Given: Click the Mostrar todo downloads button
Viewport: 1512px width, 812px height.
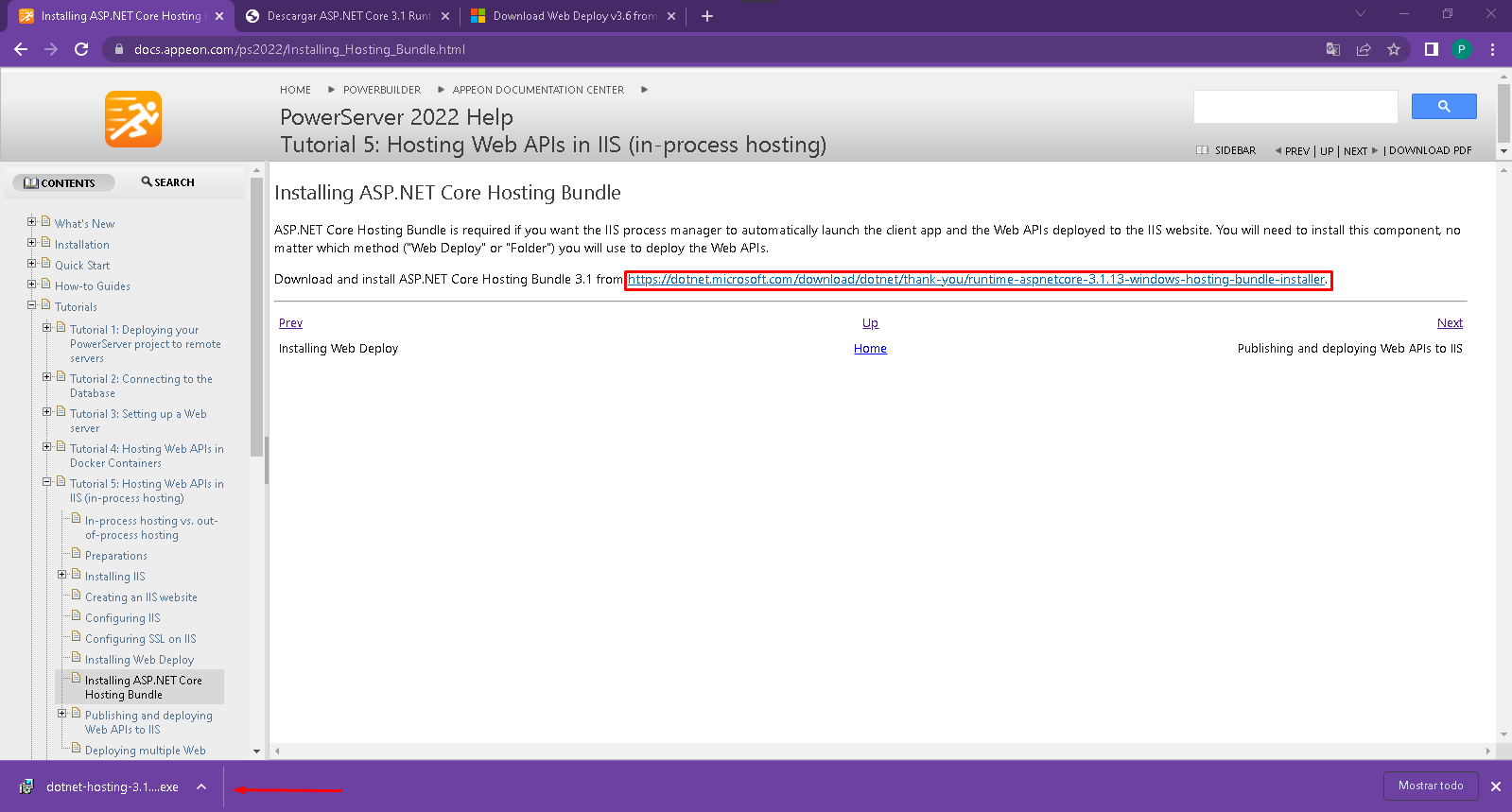Looking at the screenshot, I should tap(1430, 786).
